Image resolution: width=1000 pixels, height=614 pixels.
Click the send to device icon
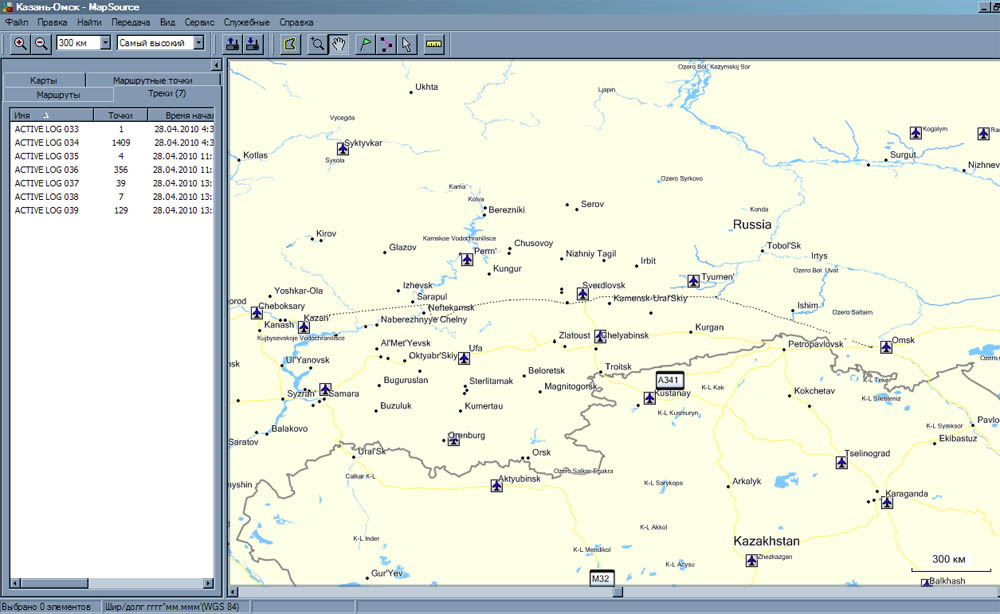coord(232,43)
